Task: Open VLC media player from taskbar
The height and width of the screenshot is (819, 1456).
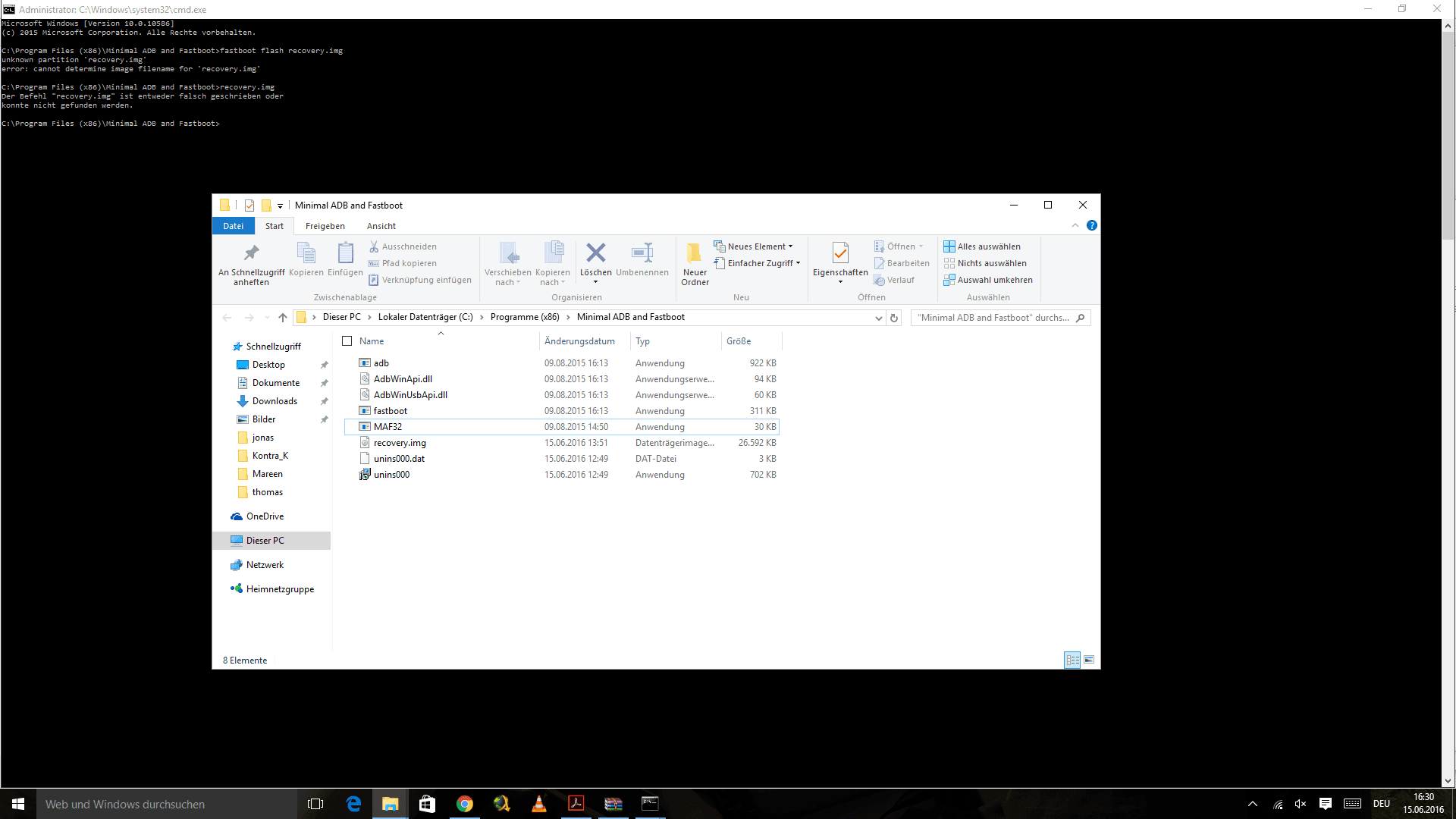Action: pos(539,804)
